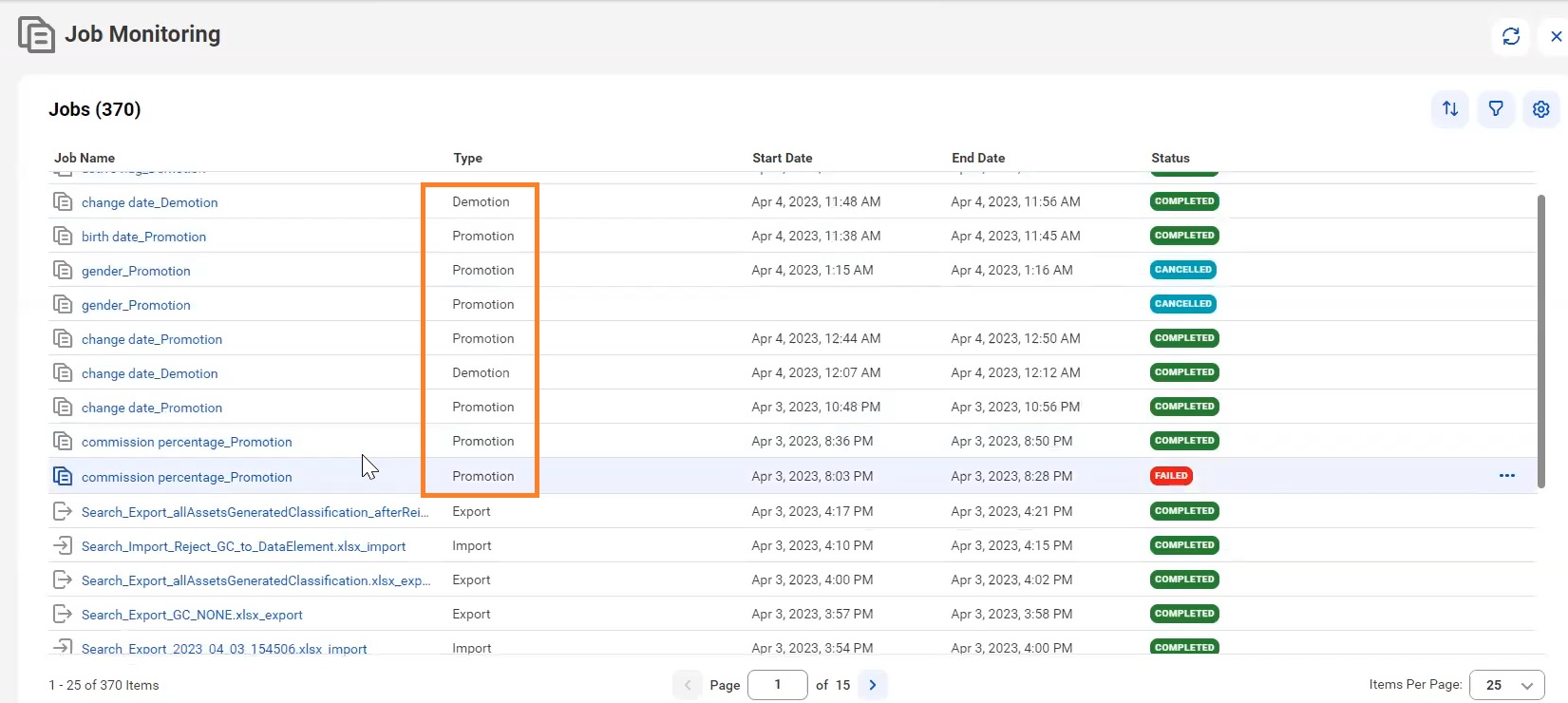Click start date Apr 3, 2023, 4:17 PM
The height and width of the screenshot is (703, 1568).
tap(812, 511)
